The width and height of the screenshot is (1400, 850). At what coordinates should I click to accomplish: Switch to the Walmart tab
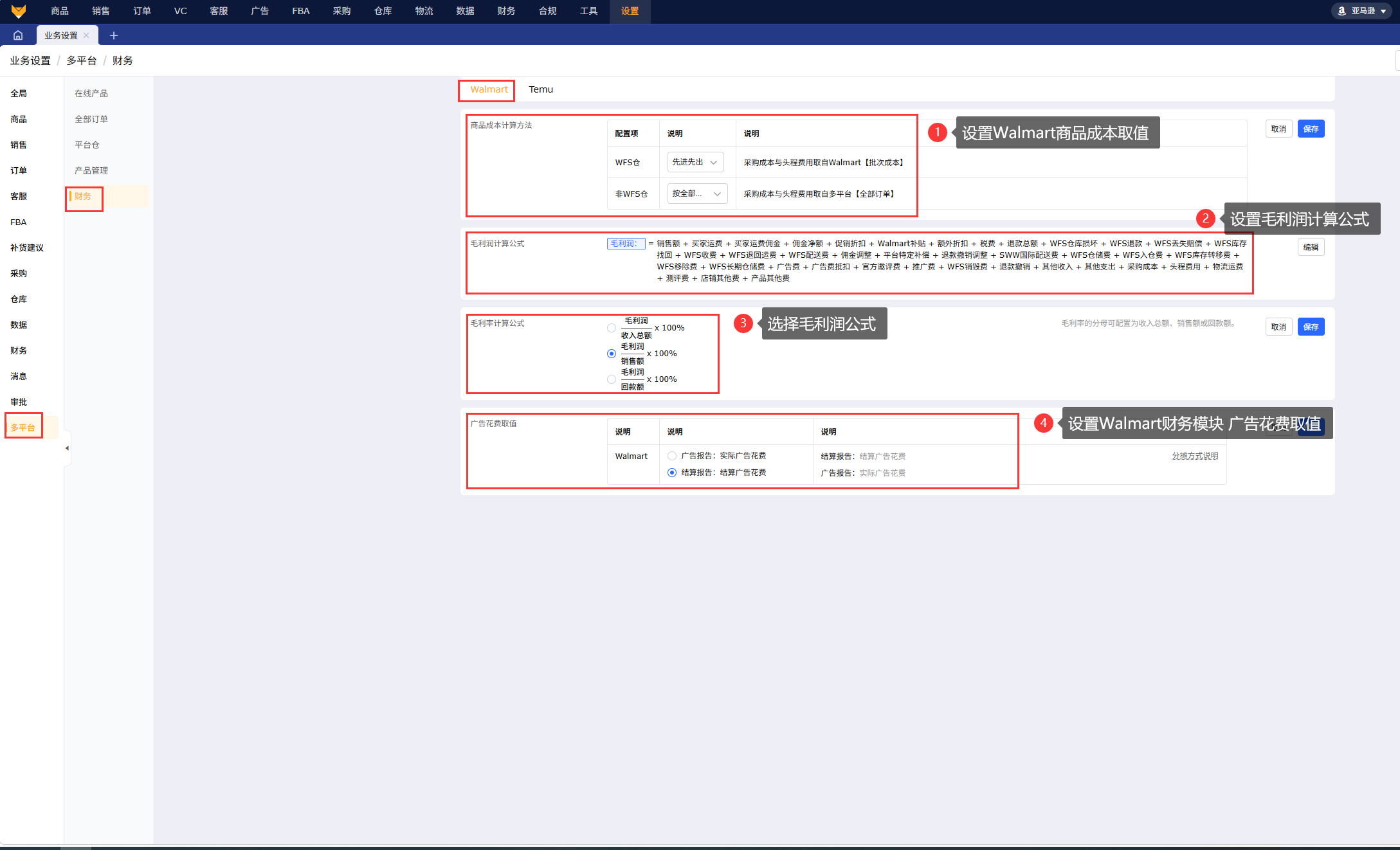(489, 89)
